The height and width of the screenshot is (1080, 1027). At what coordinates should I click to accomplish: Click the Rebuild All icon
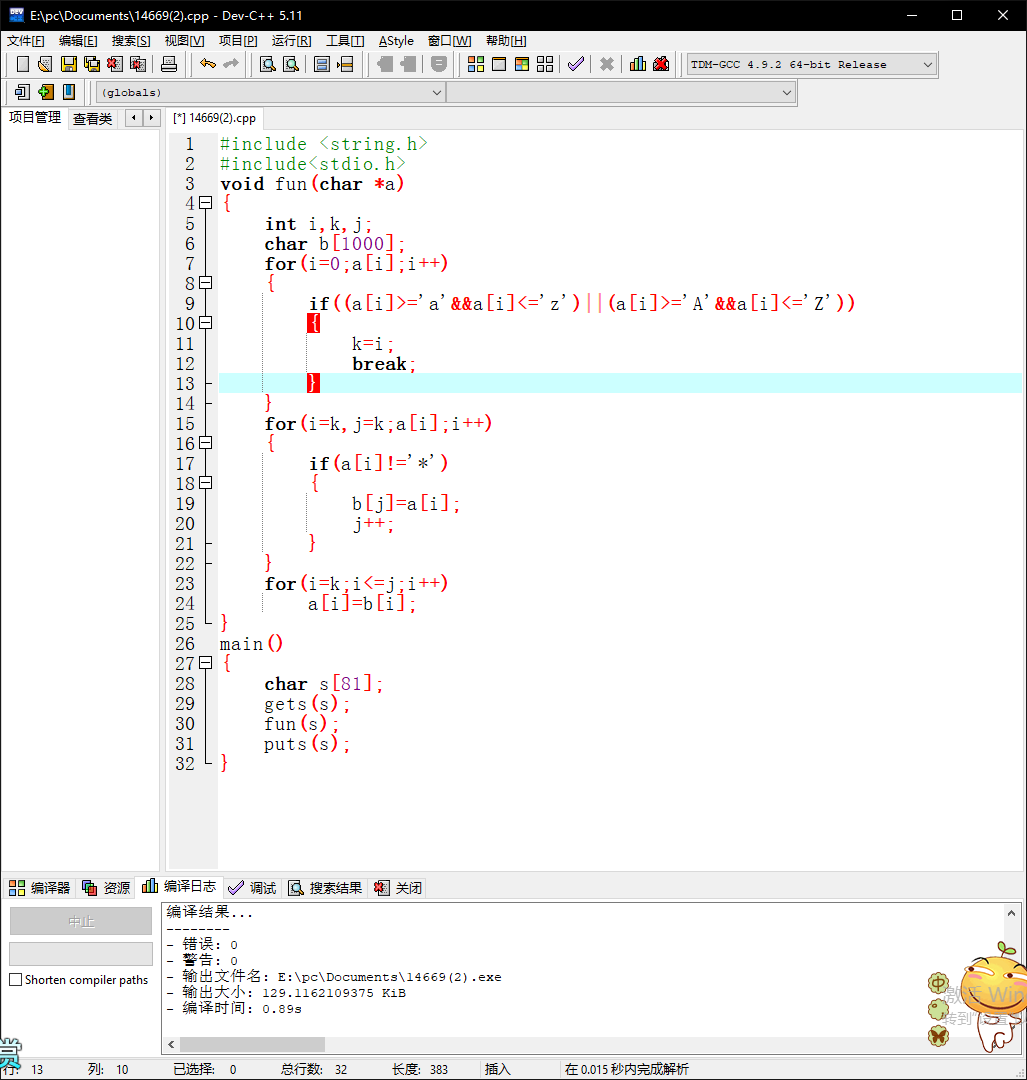[x=545, y=64]
